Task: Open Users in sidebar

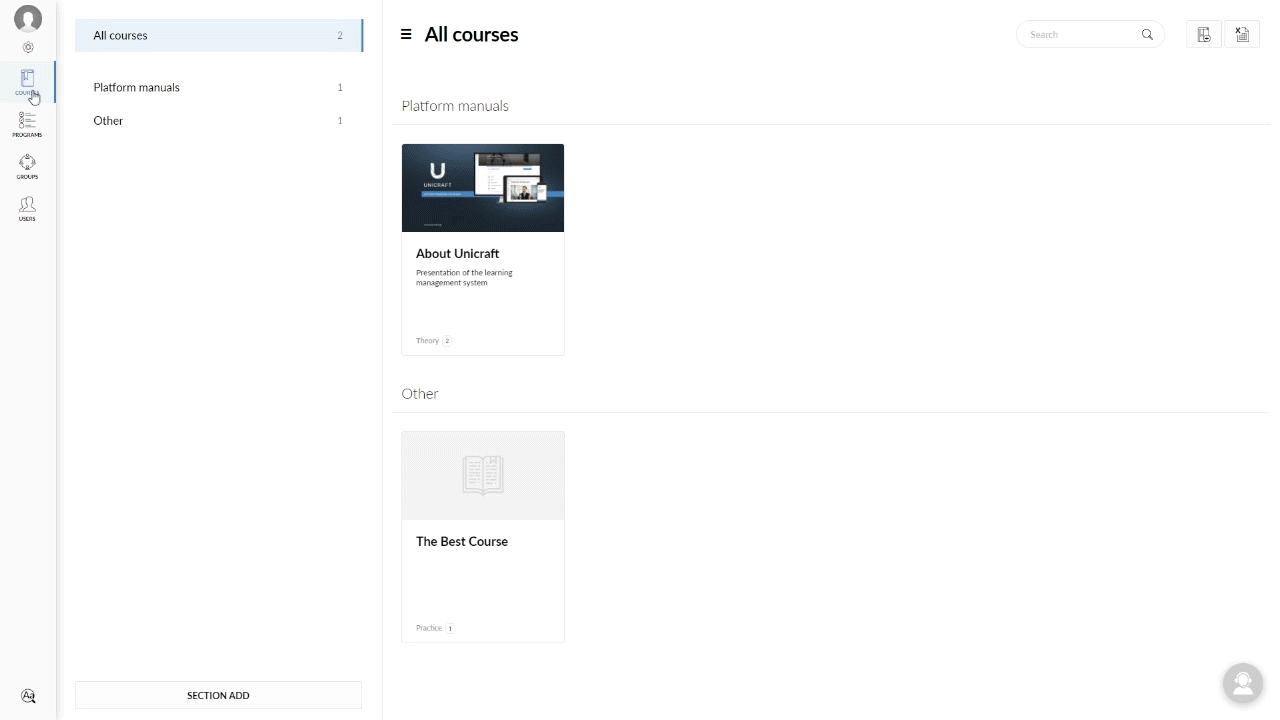Action: 27,208
